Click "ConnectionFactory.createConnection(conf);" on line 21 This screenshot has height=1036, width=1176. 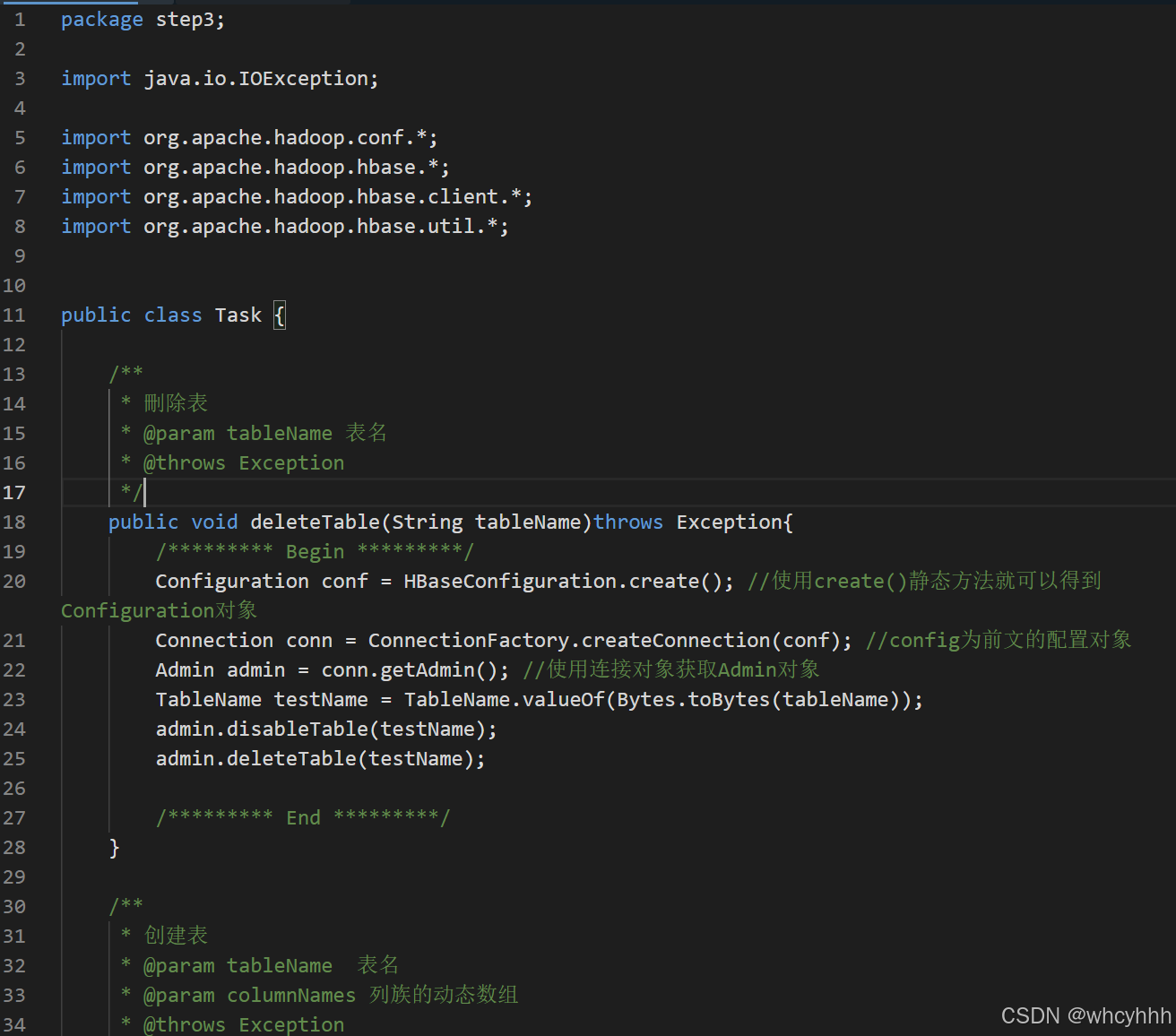[610, 641]
